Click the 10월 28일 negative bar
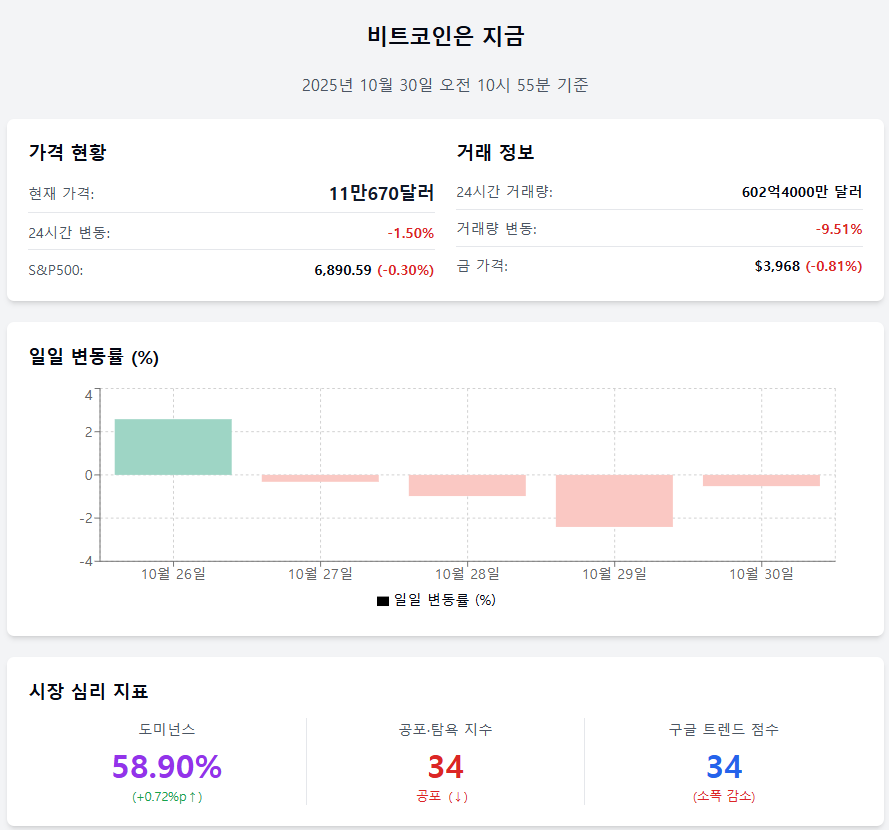This screenshot has height=830, width=889. point(467,485)
